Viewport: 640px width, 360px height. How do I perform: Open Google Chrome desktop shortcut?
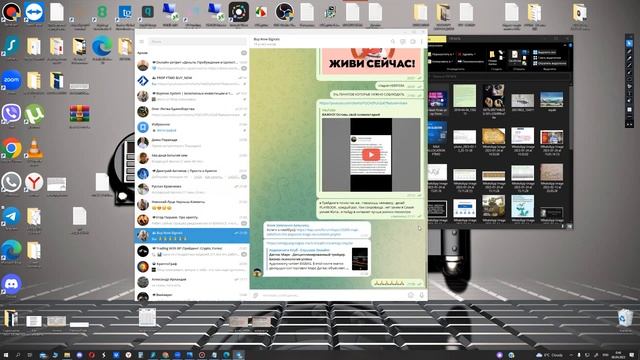pyautogui.click(x=11, y=149)
